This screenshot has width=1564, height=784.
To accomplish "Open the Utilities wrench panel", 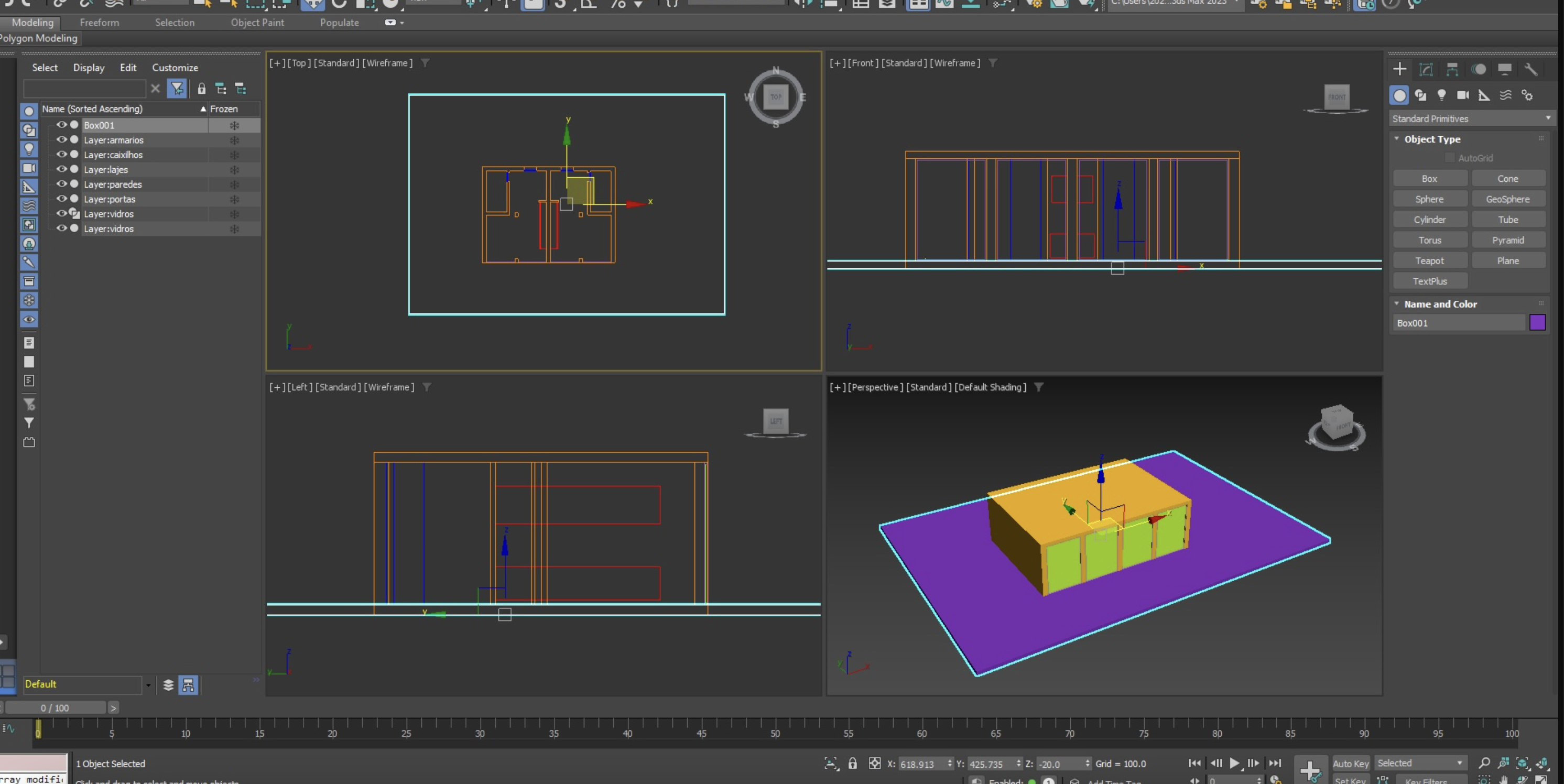I will point(1530,69).
